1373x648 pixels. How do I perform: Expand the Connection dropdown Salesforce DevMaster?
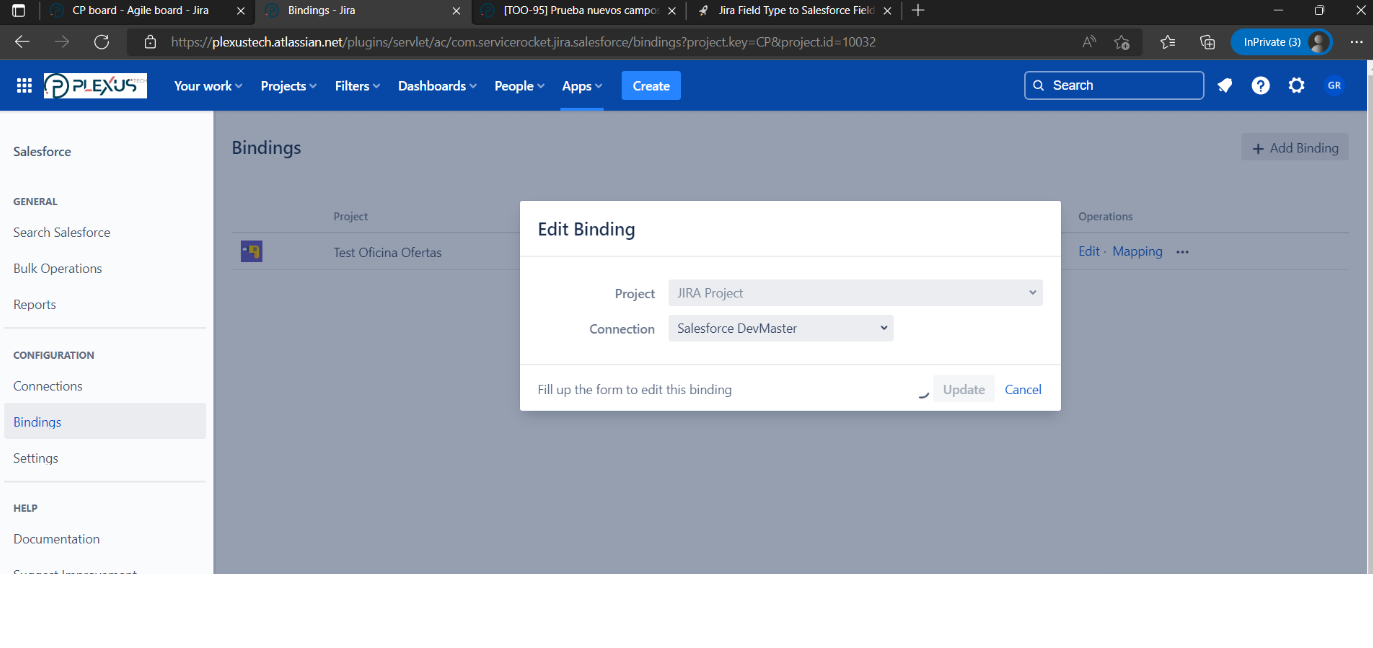click(781, 328)
